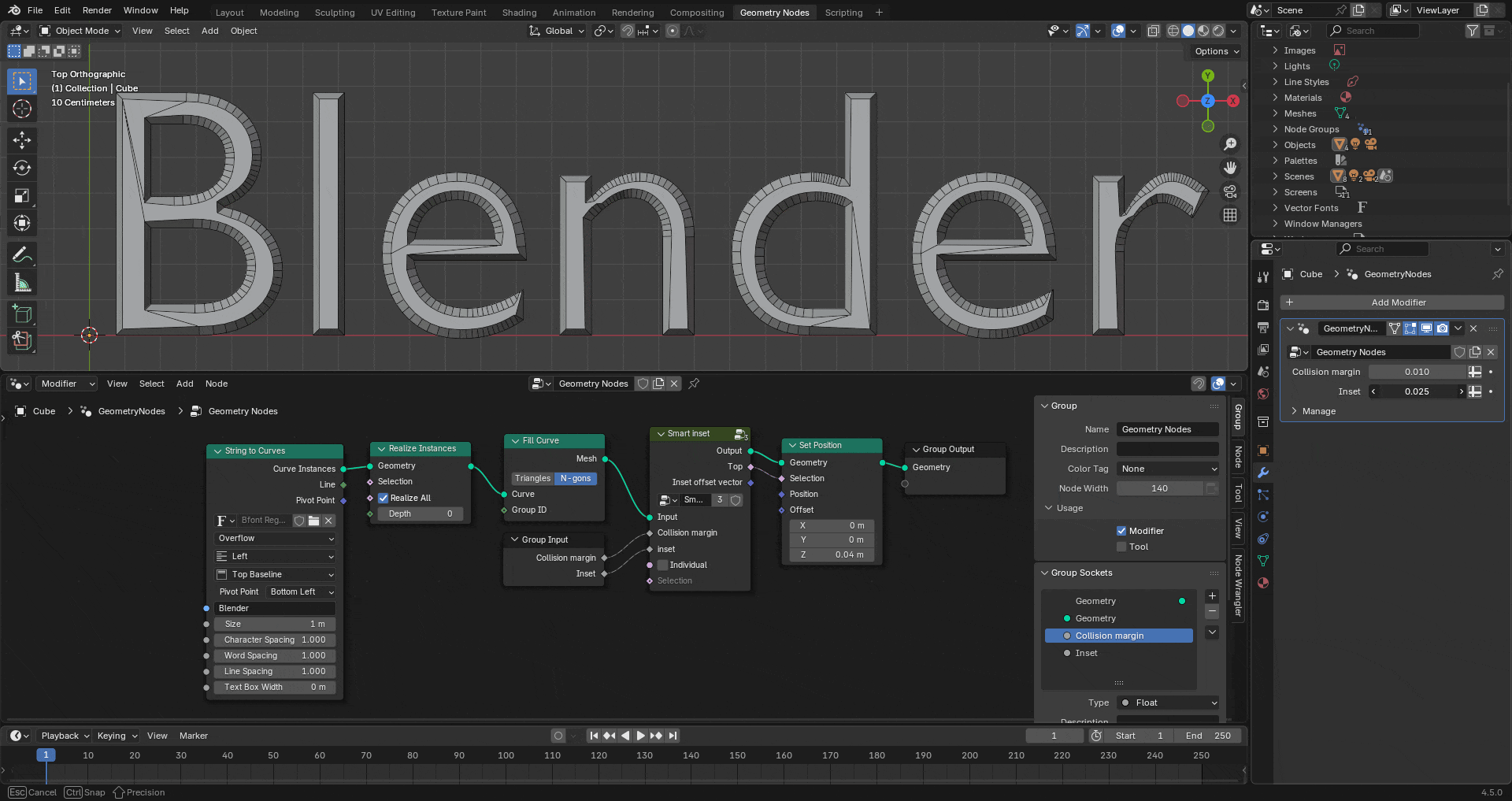Toggle modifier viewport display icon
The width and height of the screenshot is (1512, 801).
[1426, 328]
